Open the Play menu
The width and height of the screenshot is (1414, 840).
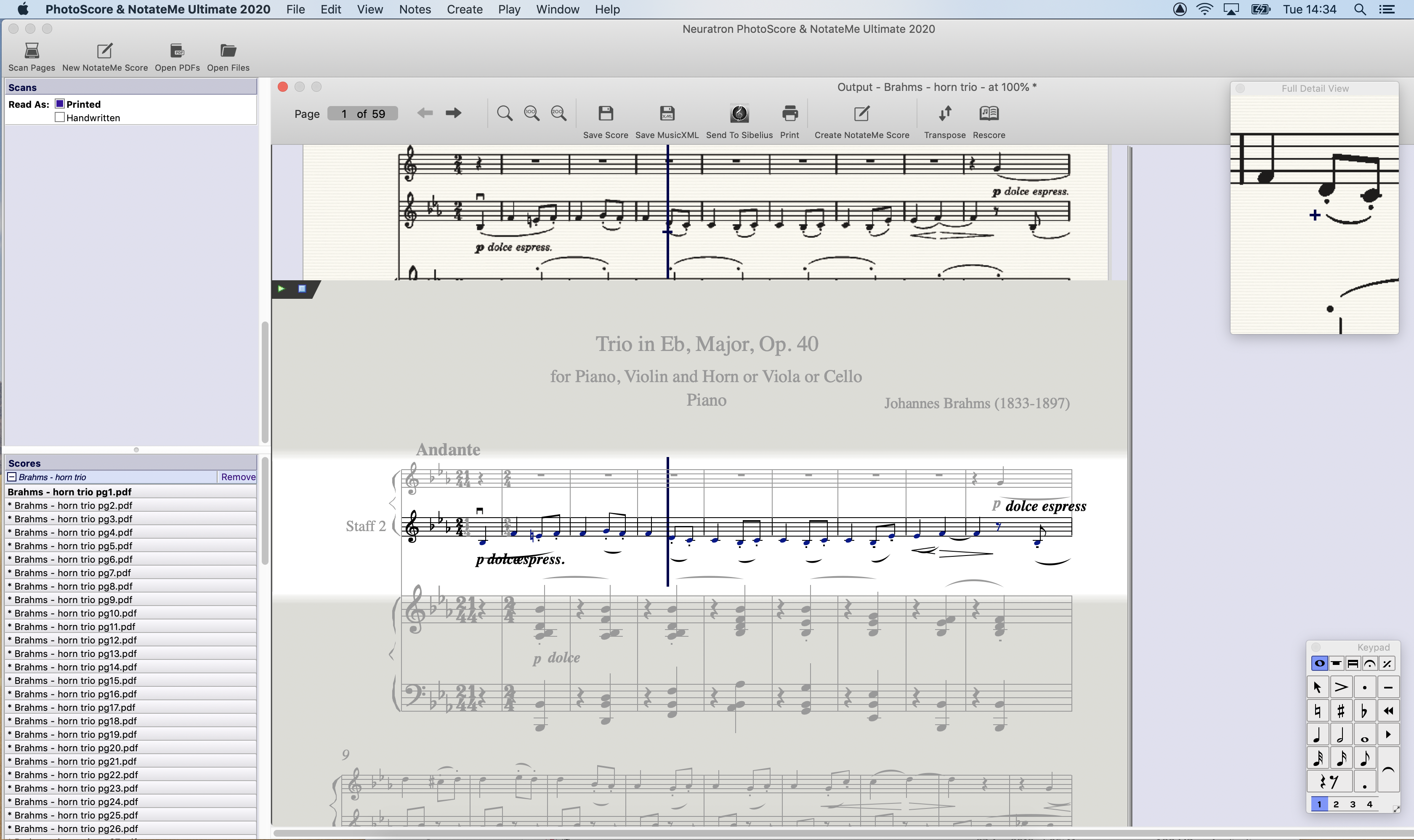(509, 9)
